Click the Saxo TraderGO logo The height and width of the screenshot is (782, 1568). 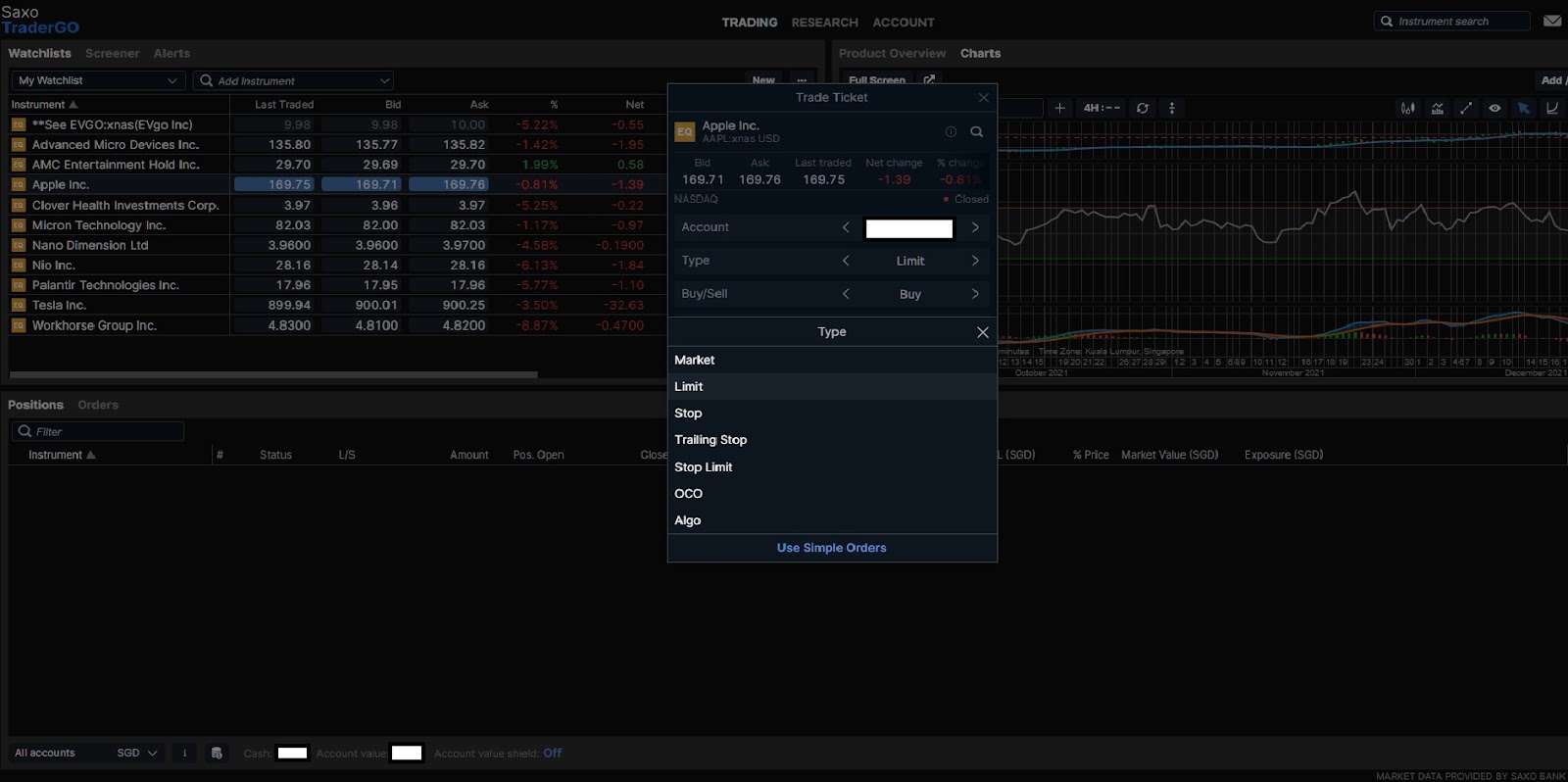click(40, 20)
